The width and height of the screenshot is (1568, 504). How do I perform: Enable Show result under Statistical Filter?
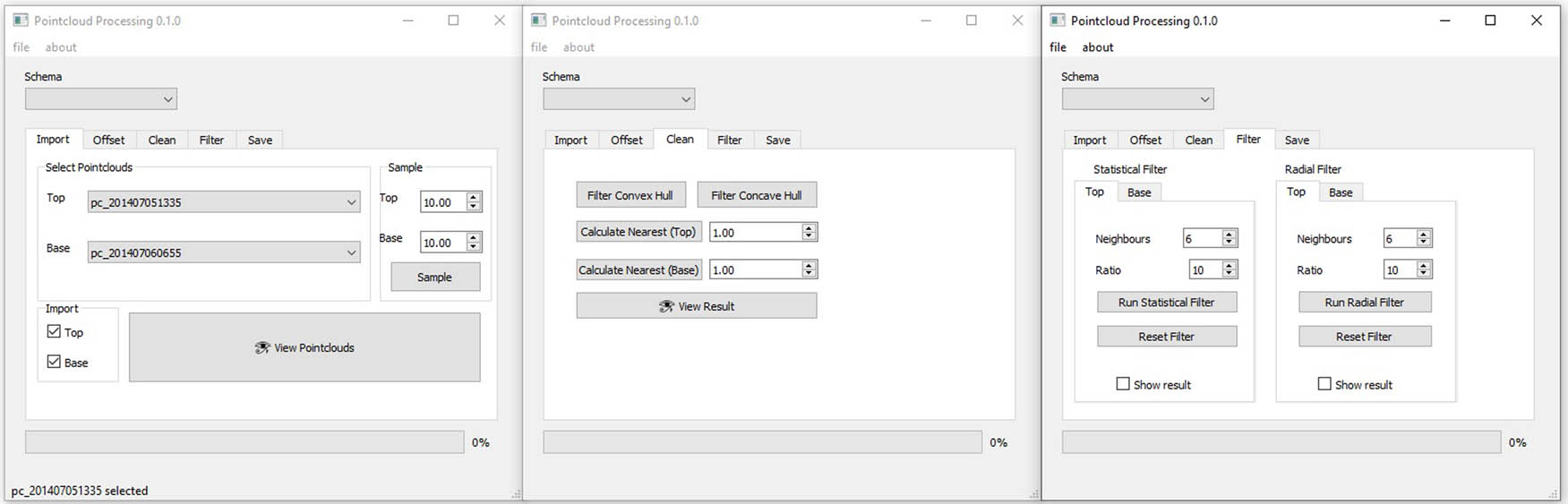coord(1123,384)
